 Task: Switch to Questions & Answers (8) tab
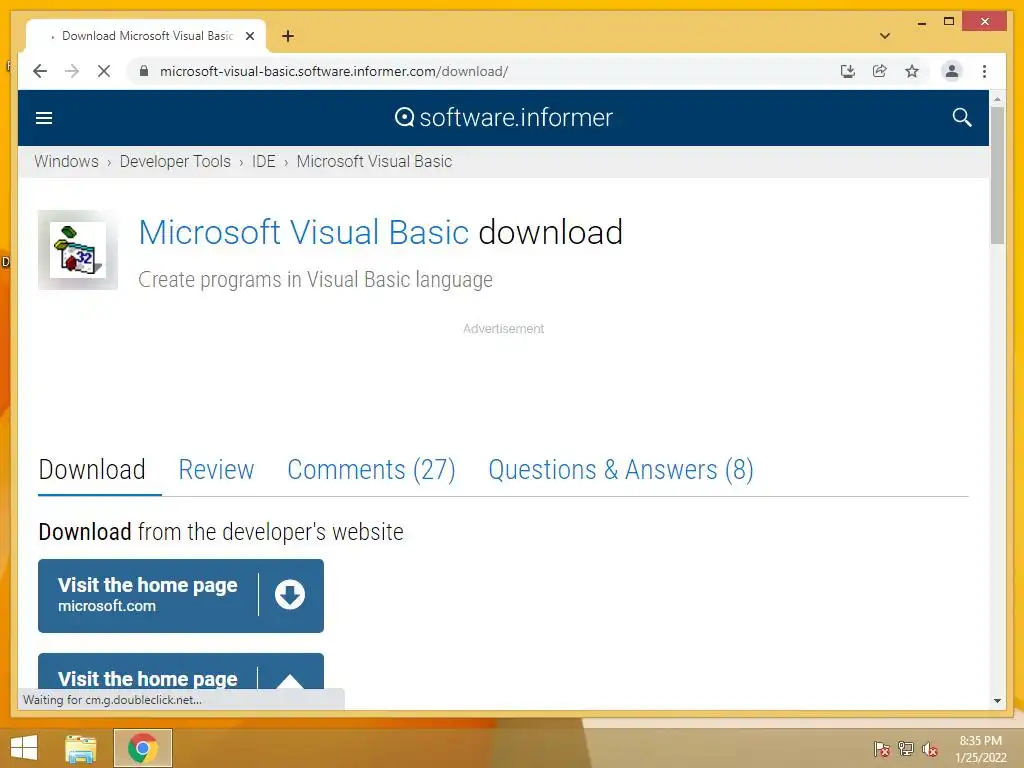(x=621, y=470)
